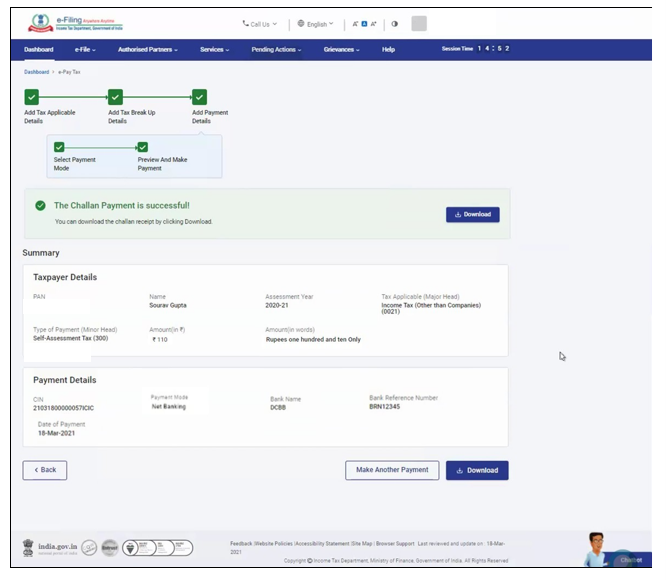
Task: Open the Pending Actions menu
Action: click(276, 49)
